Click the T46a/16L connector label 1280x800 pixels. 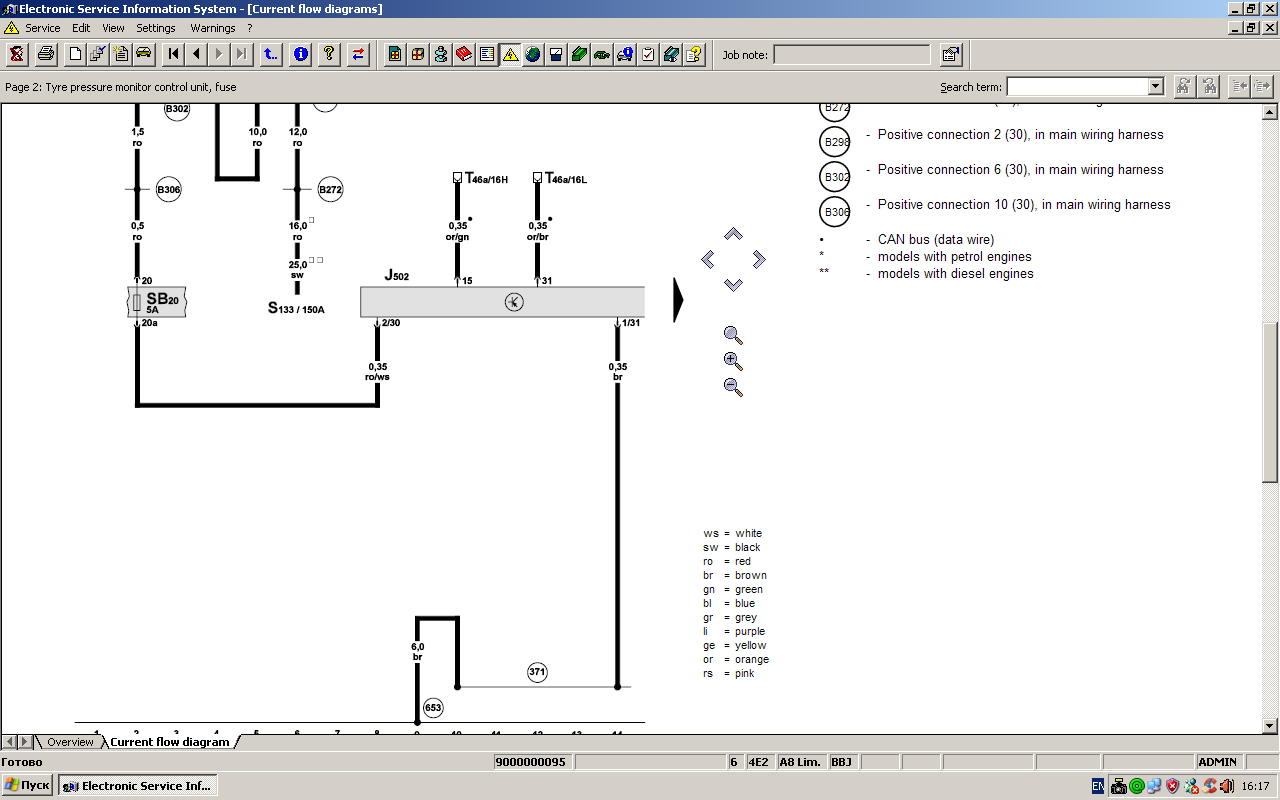click(566, 179)
